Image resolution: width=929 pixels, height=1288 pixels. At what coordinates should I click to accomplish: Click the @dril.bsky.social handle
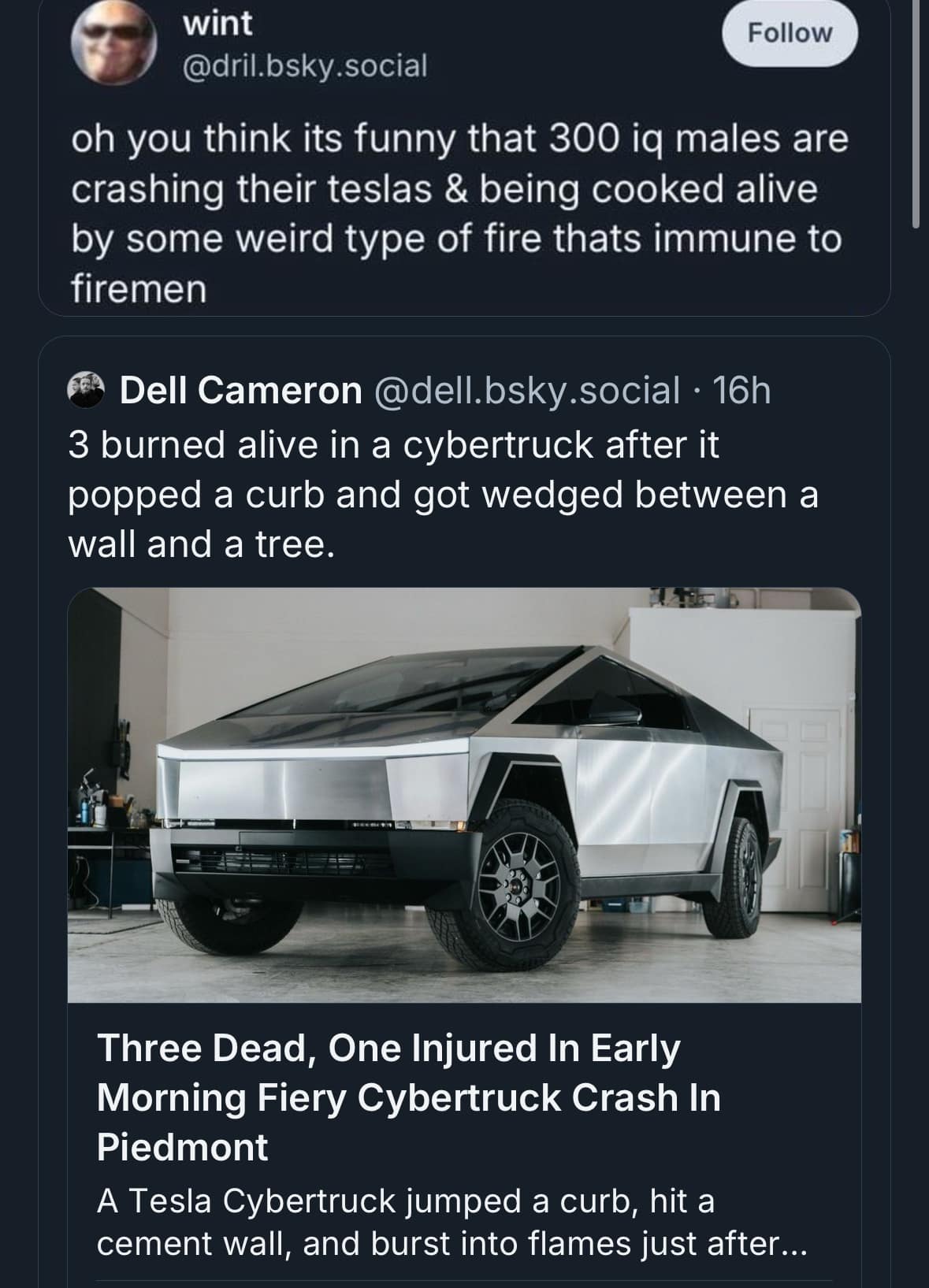[x=304, y=65]
